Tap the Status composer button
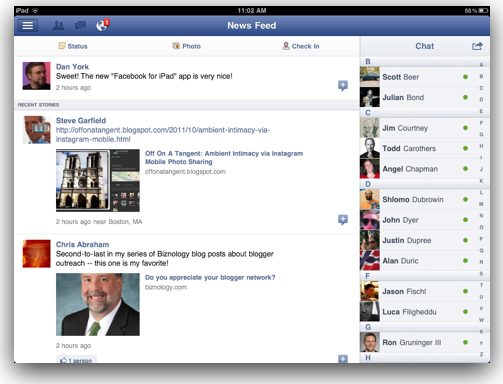This screenshot has height=384, width=503. [73, 46]
